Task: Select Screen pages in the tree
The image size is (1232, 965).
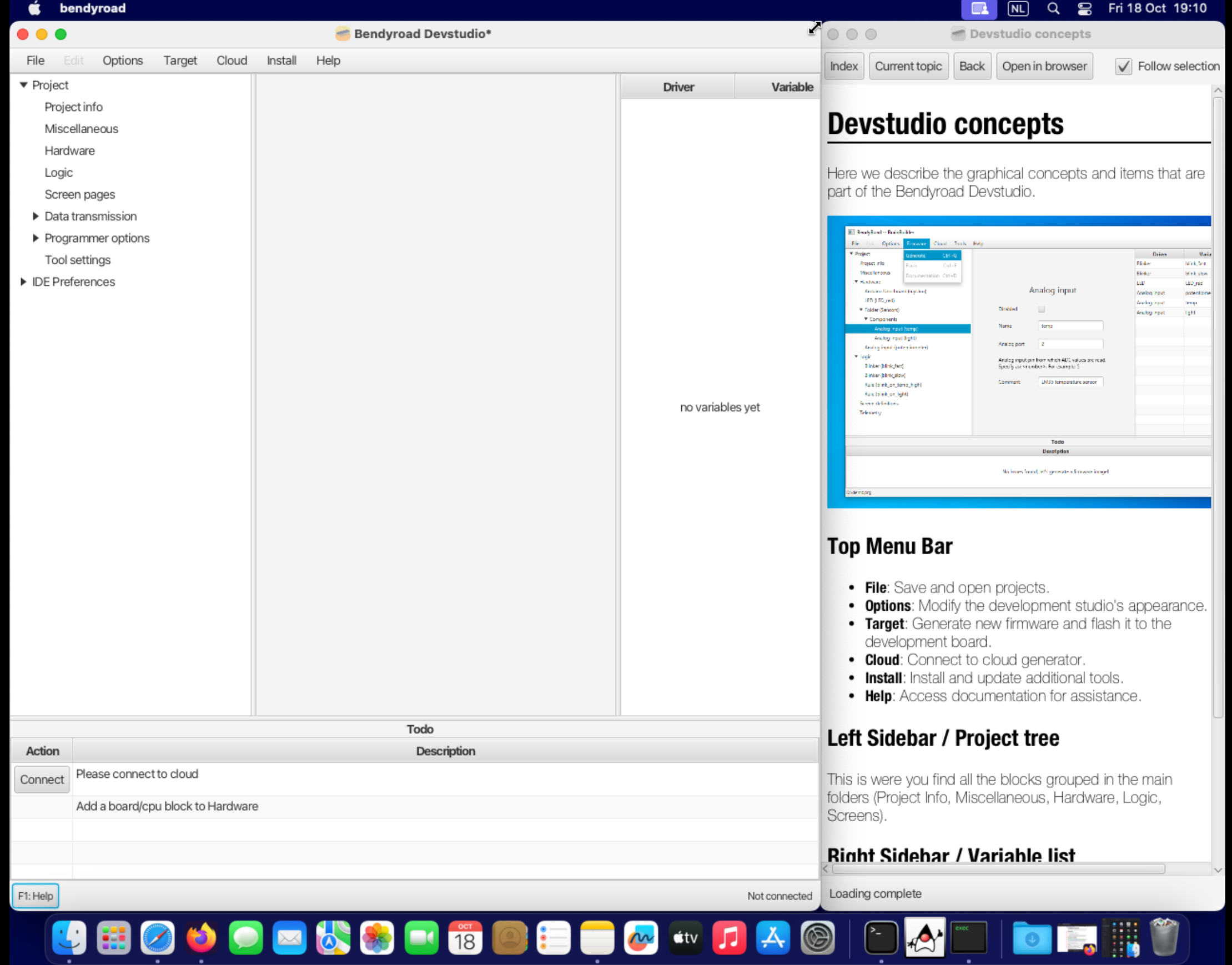Action: pyautogui.click(x=79, y=195)
